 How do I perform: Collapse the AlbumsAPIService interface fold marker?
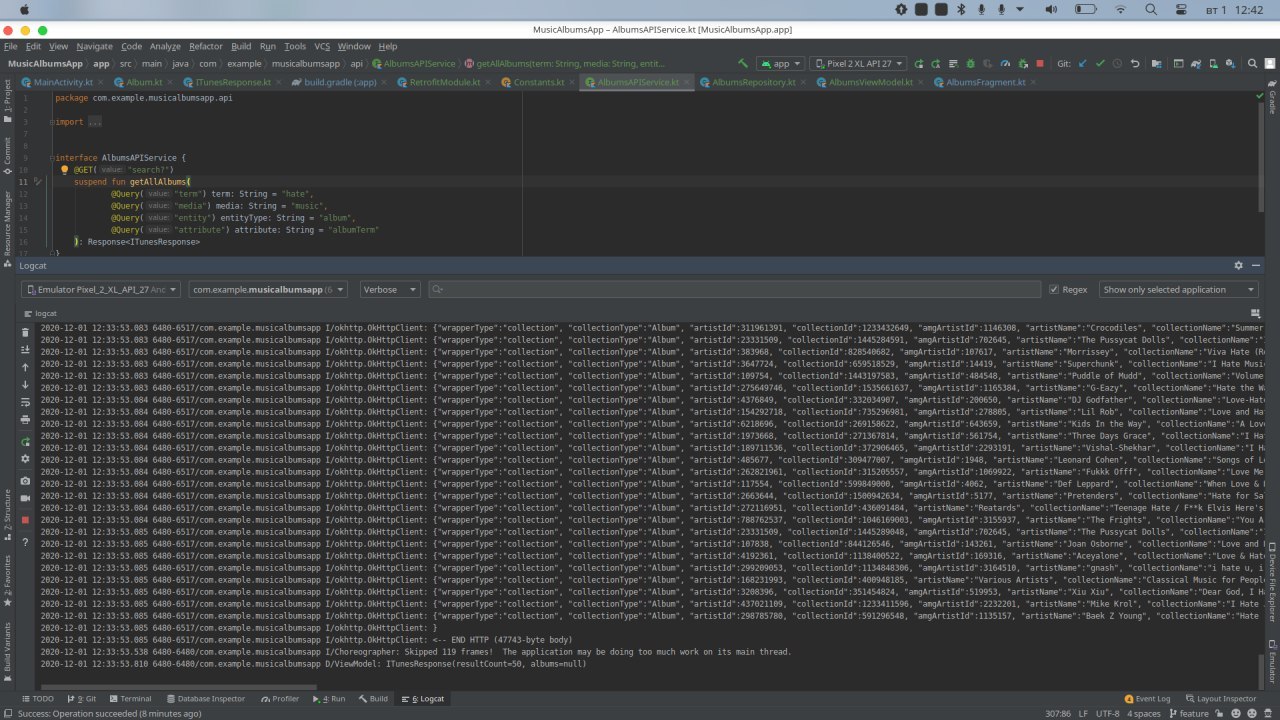[51, 158]
